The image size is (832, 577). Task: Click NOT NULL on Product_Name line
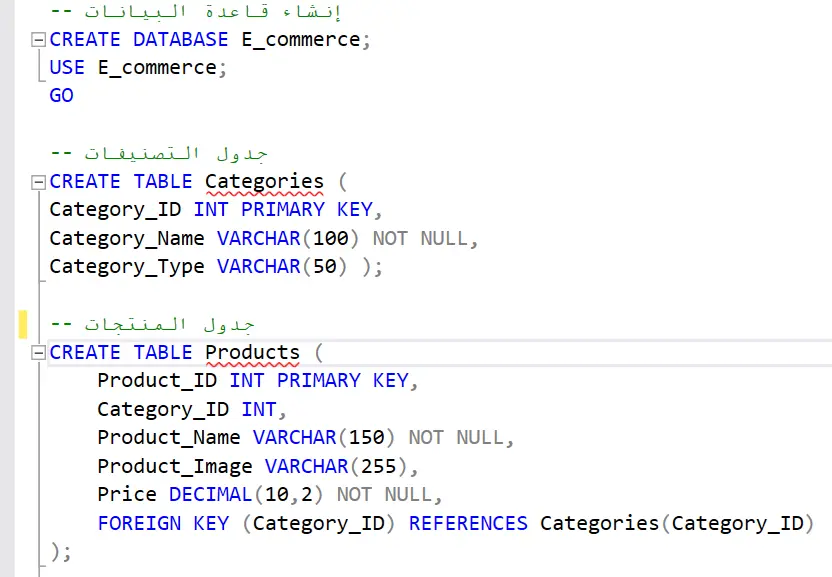[456, 438]
